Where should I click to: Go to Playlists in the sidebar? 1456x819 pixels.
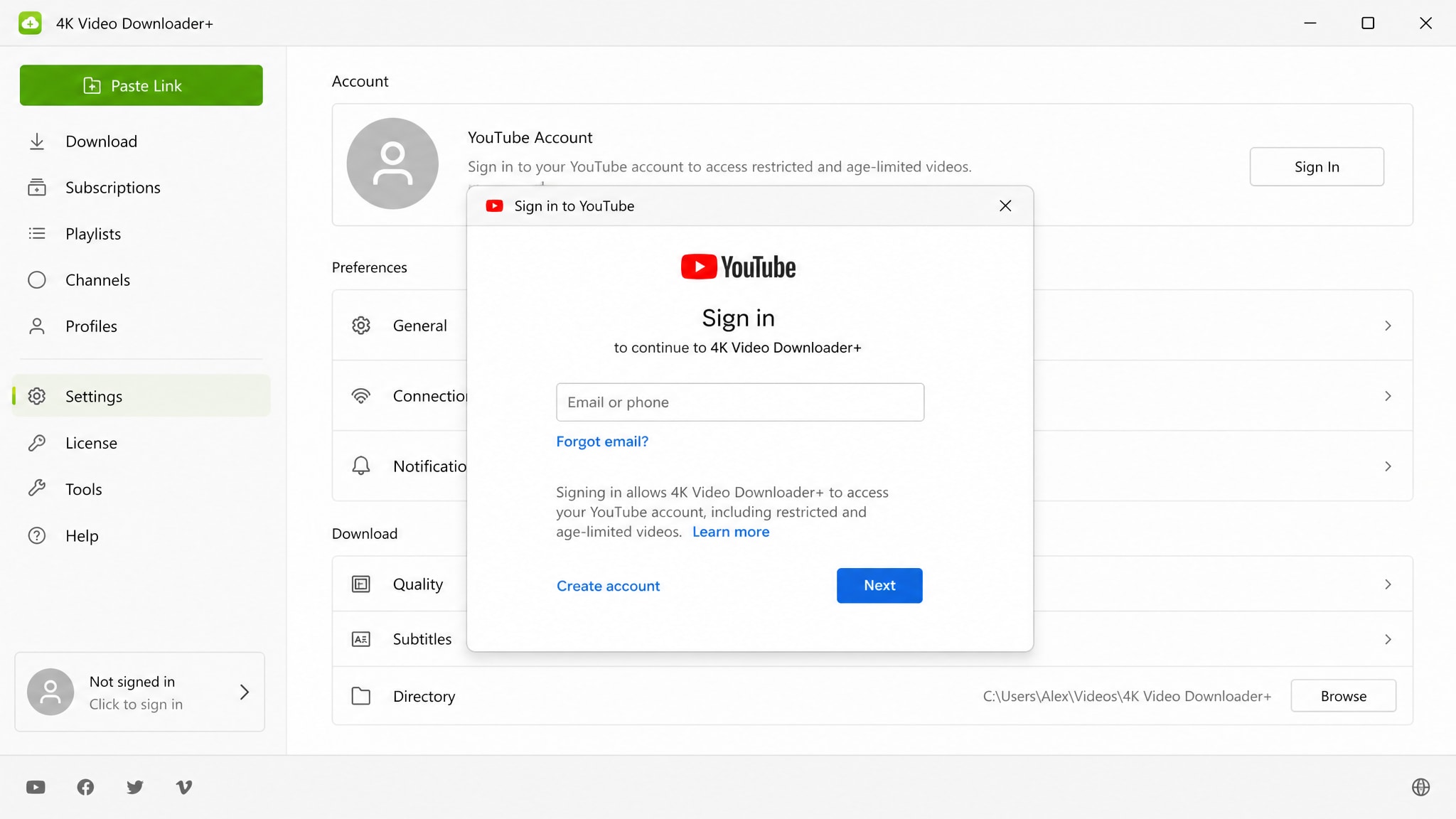[141, 234]
